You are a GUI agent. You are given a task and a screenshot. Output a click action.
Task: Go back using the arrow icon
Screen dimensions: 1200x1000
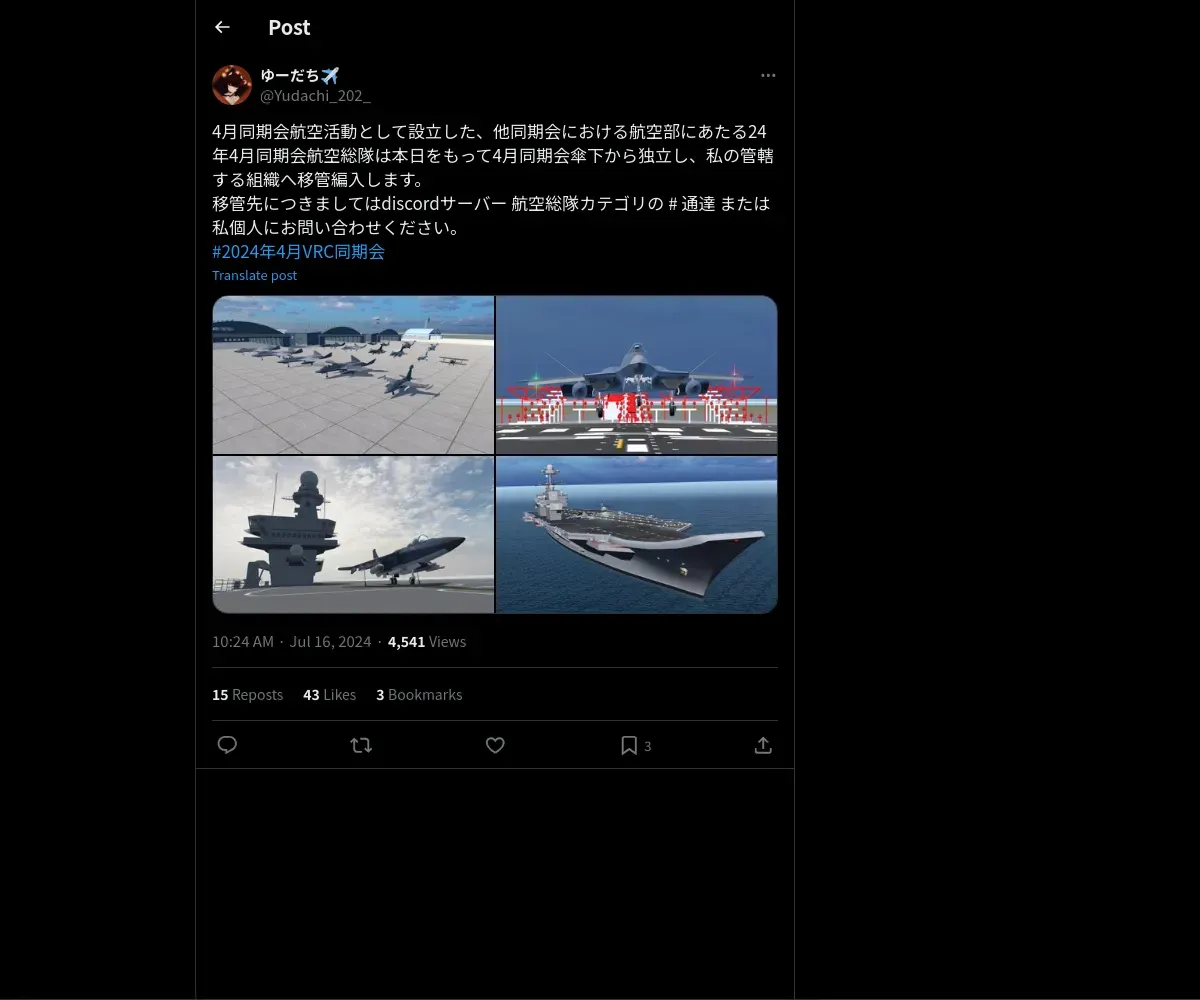[x=222, y=27]
